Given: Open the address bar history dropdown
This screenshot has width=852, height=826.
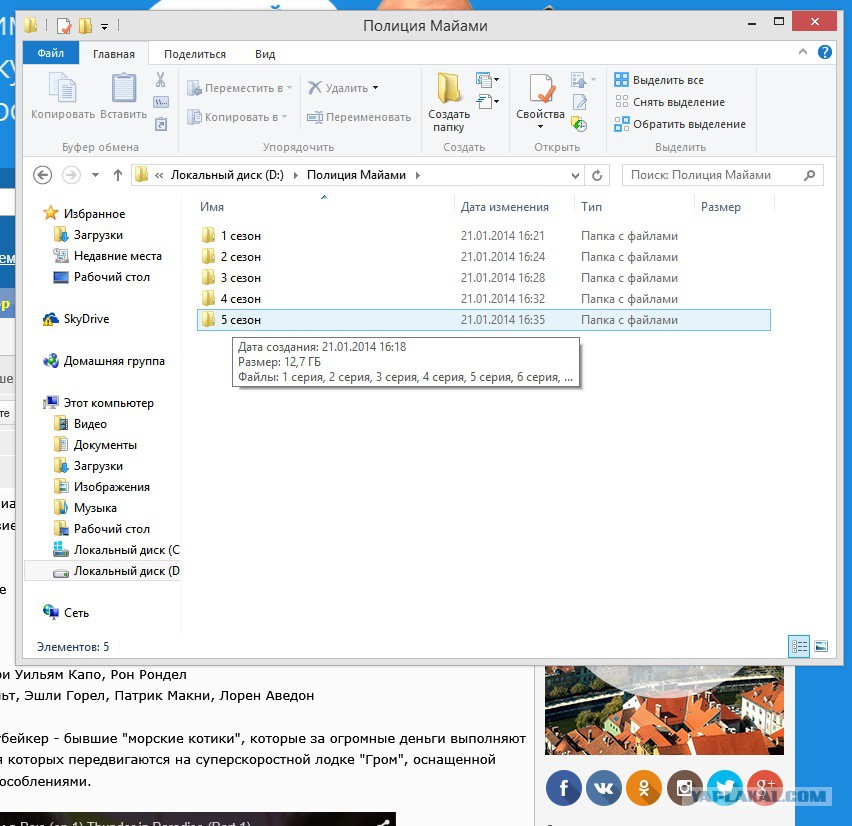Looking at the screenshot, I should point(575,176).
